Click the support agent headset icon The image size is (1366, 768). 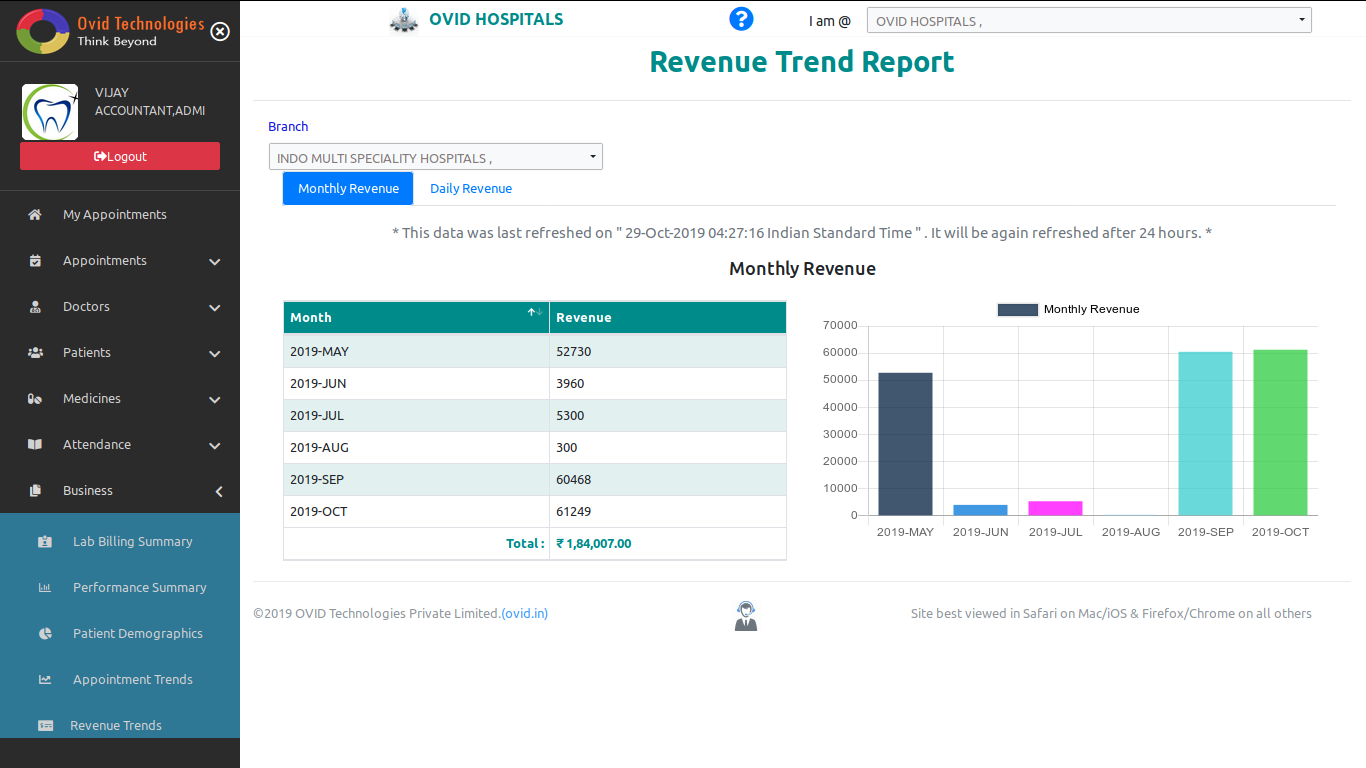(746, 616)
